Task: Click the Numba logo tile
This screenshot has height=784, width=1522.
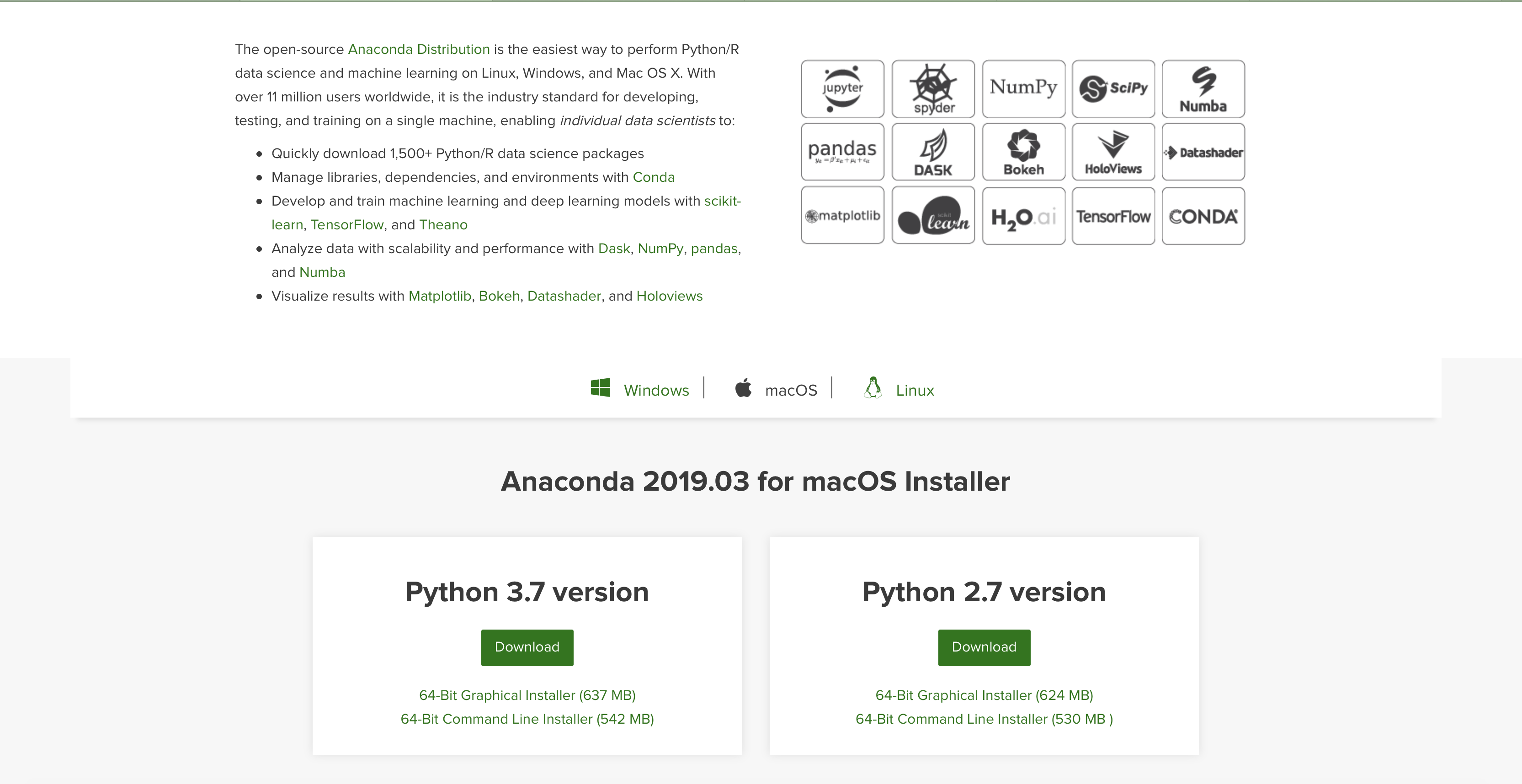Action: (1203, 89)
